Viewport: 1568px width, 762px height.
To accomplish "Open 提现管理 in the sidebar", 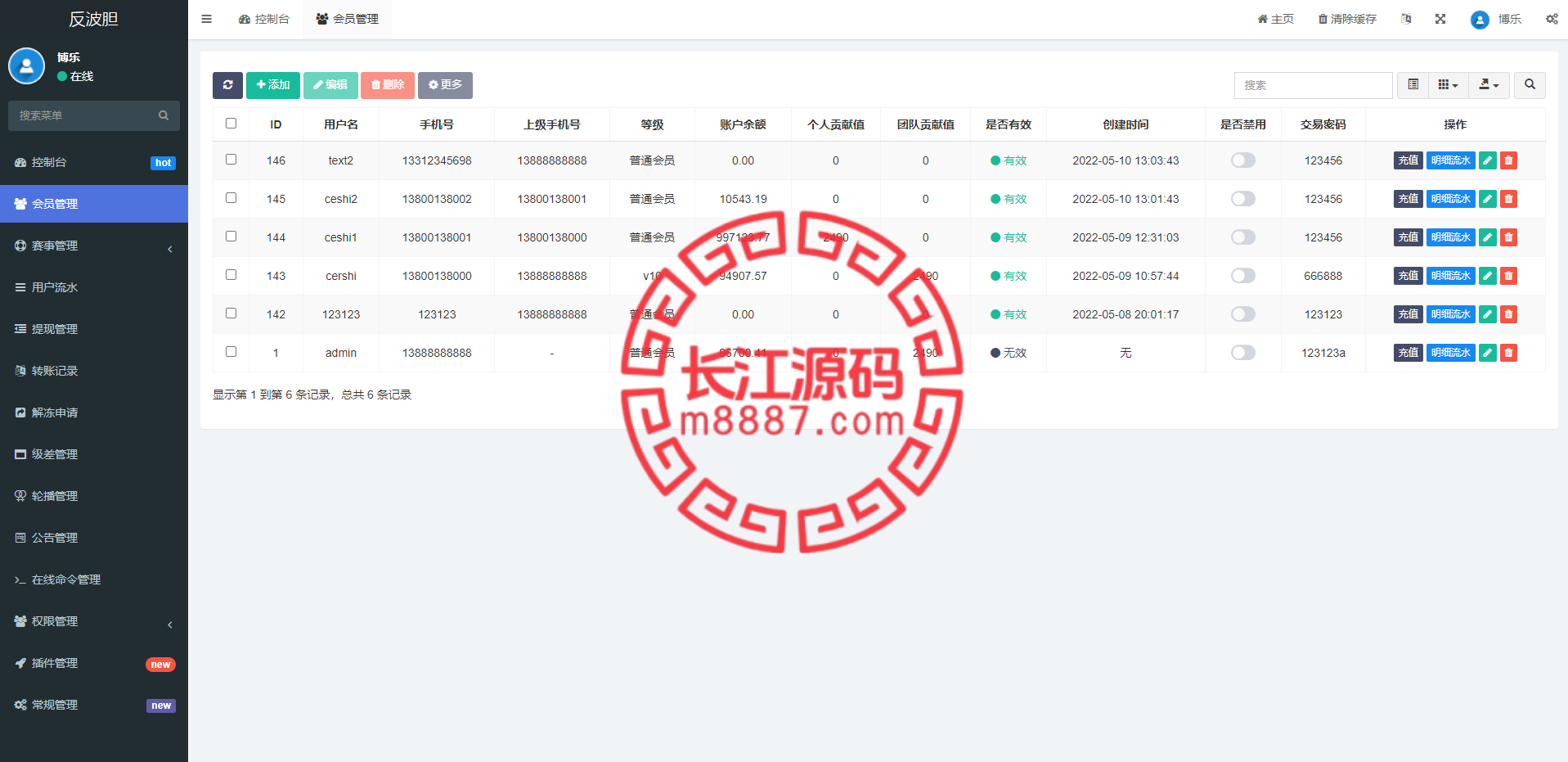I will [94, 329].
